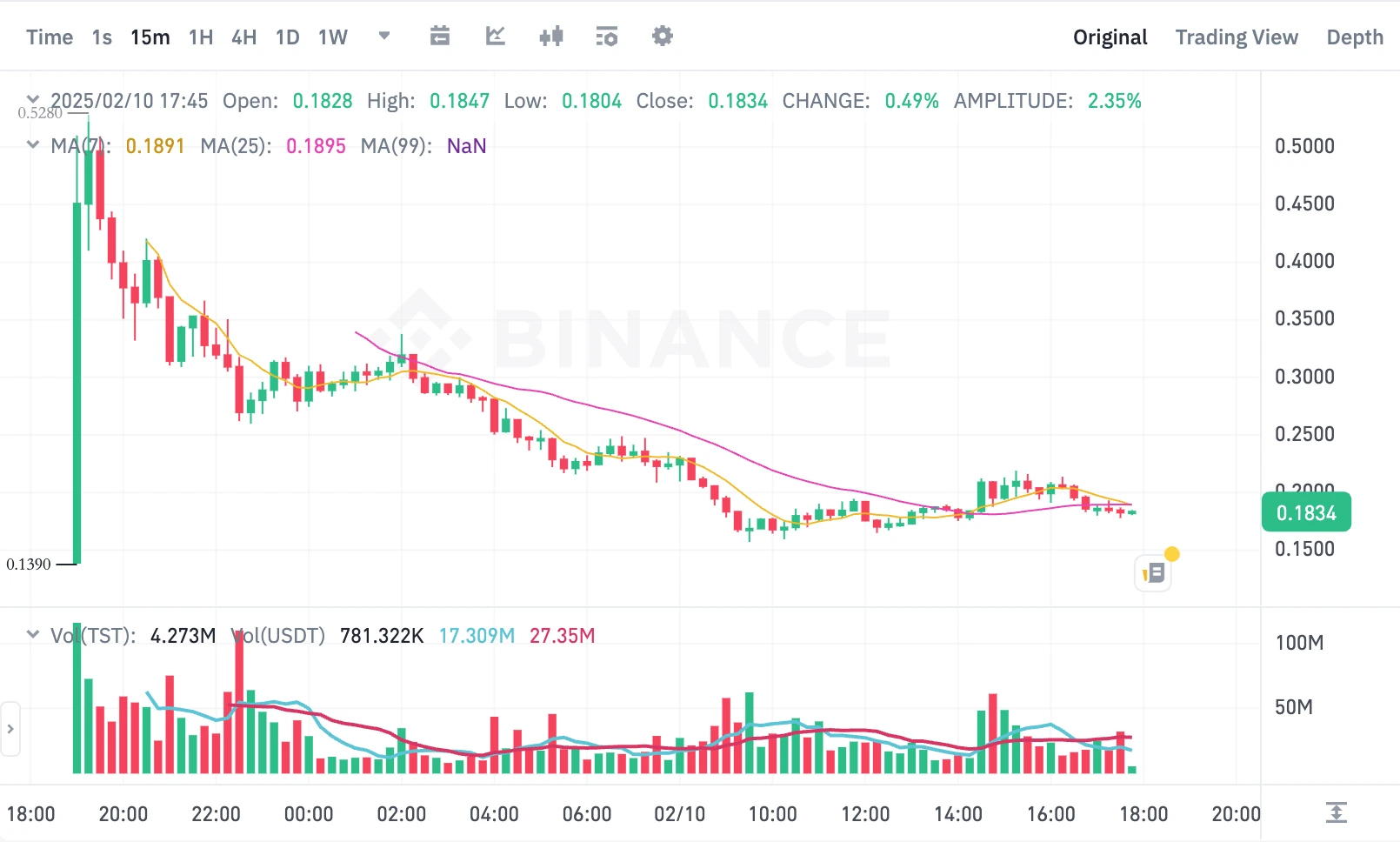
Task: Click the MA(7) value 0.1891
Action: 156,146
